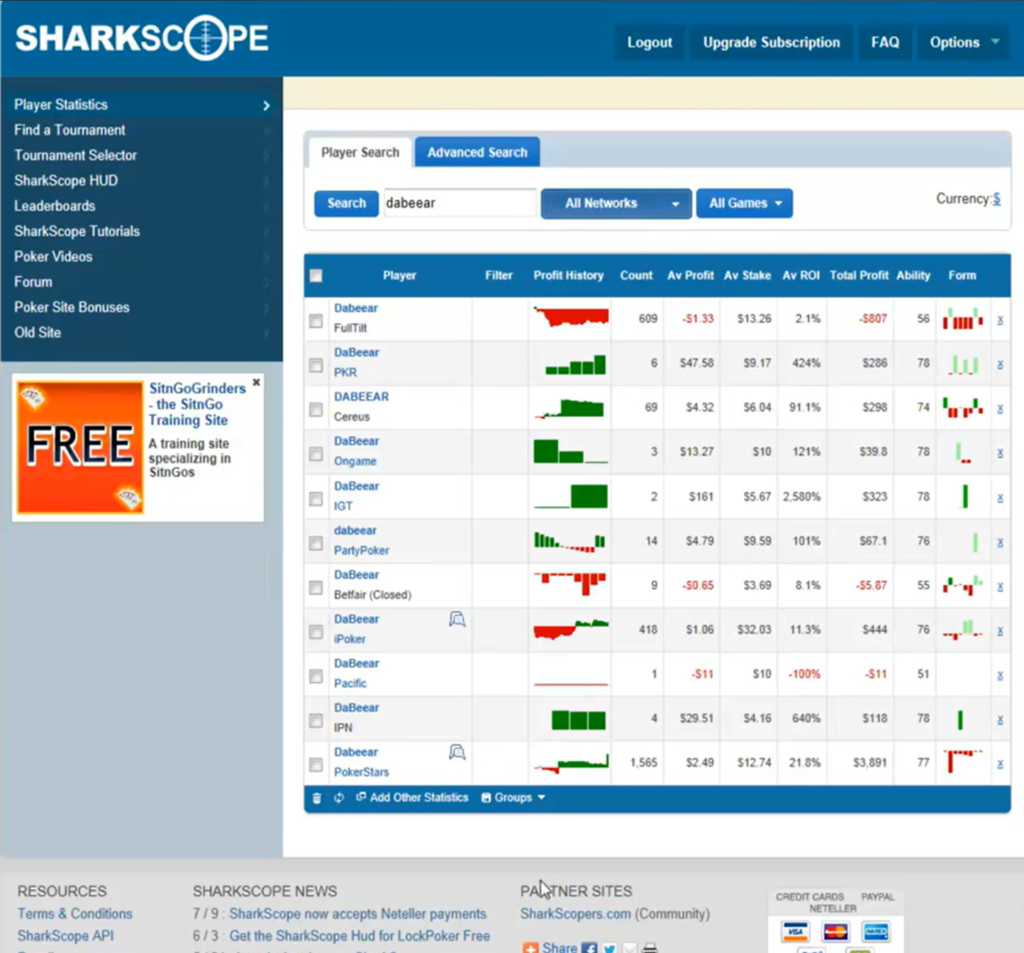Screen dimensions: 1024x953
Task: Switch to the Player Search tab
Action: tap(360, 152)
